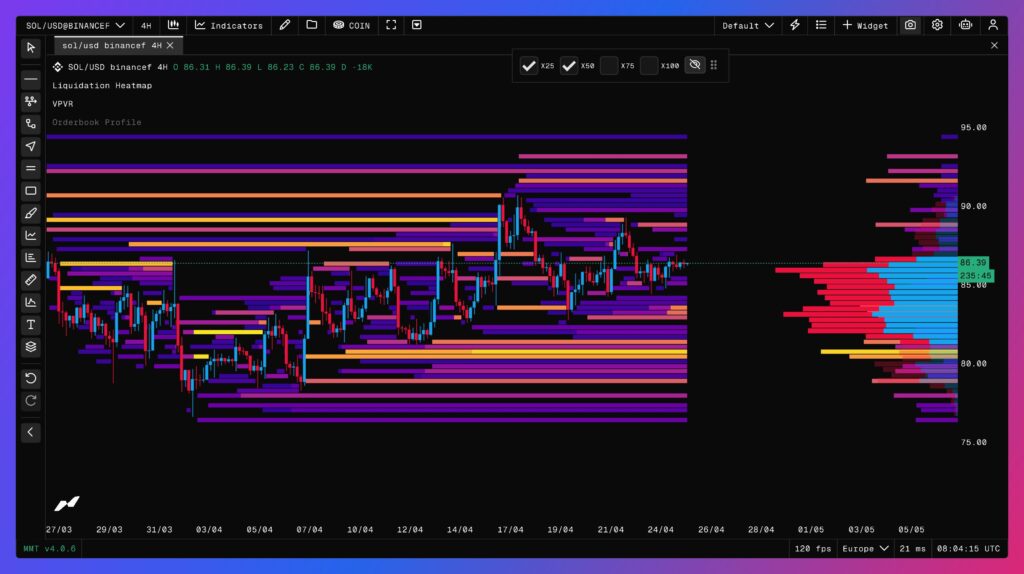Open the SOL/USD@BINANCEF symbol dropdown
Image resolution: width=1024 pixels, height=574 pixels.
point(76,25)
